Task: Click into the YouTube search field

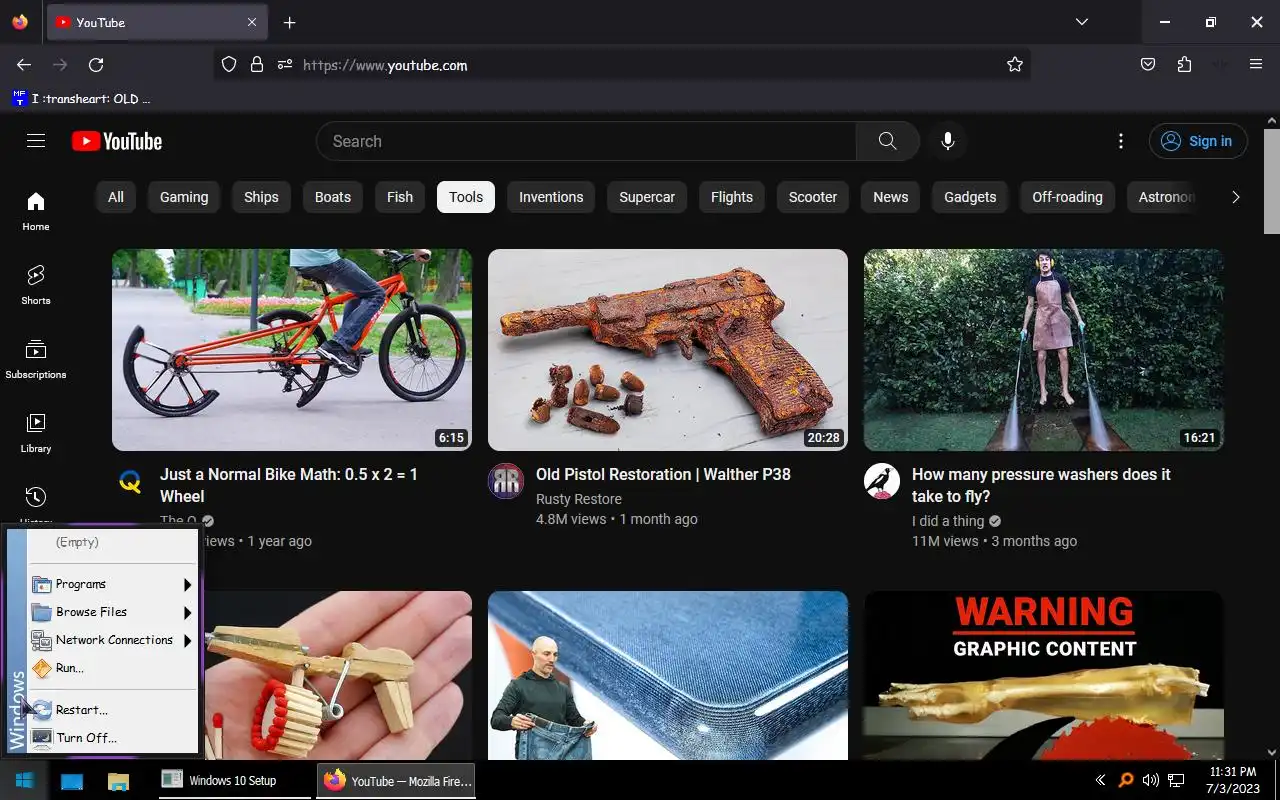Action: (x=586, y=141)
